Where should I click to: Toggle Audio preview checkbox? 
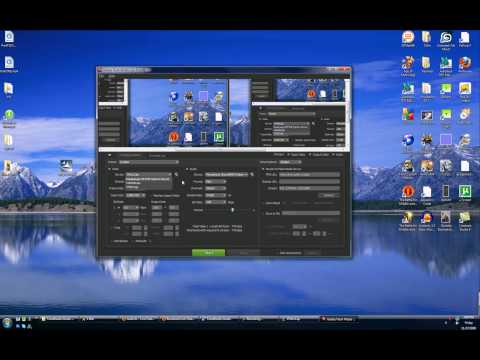(x=333, y=155)
